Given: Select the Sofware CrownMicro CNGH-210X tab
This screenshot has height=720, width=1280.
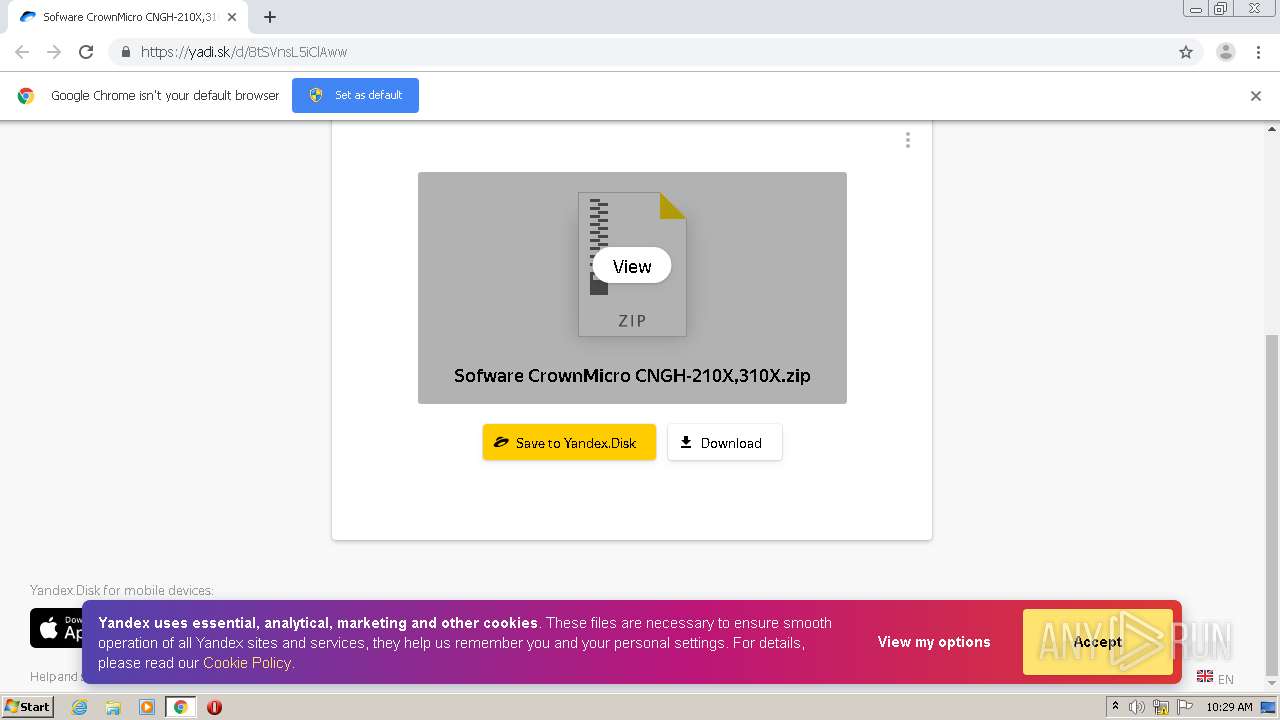Looking at the screenshot, I should click(x=126, y=17).
